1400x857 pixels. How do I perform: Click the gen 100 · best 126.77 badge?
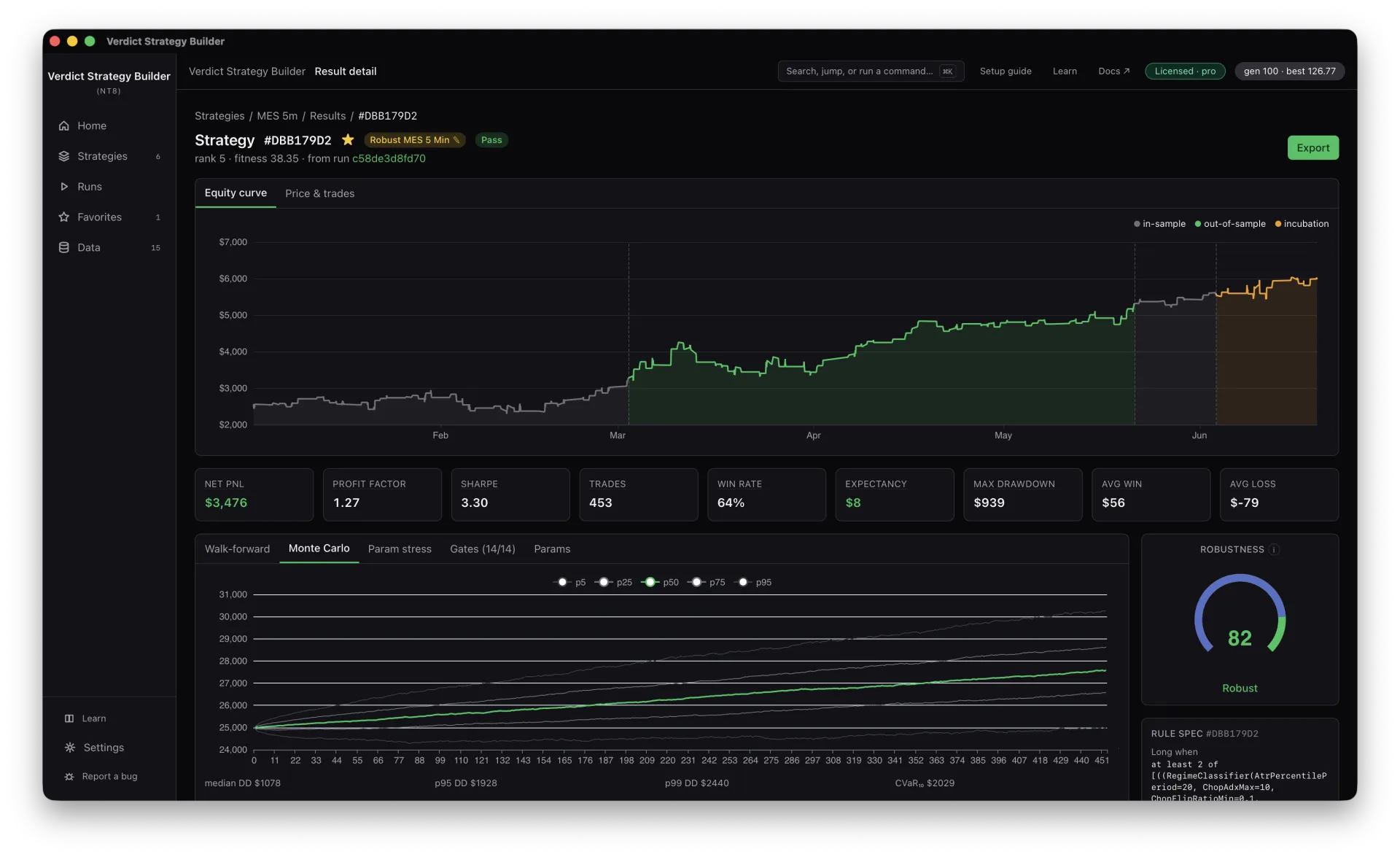[x=1289, y=71]
